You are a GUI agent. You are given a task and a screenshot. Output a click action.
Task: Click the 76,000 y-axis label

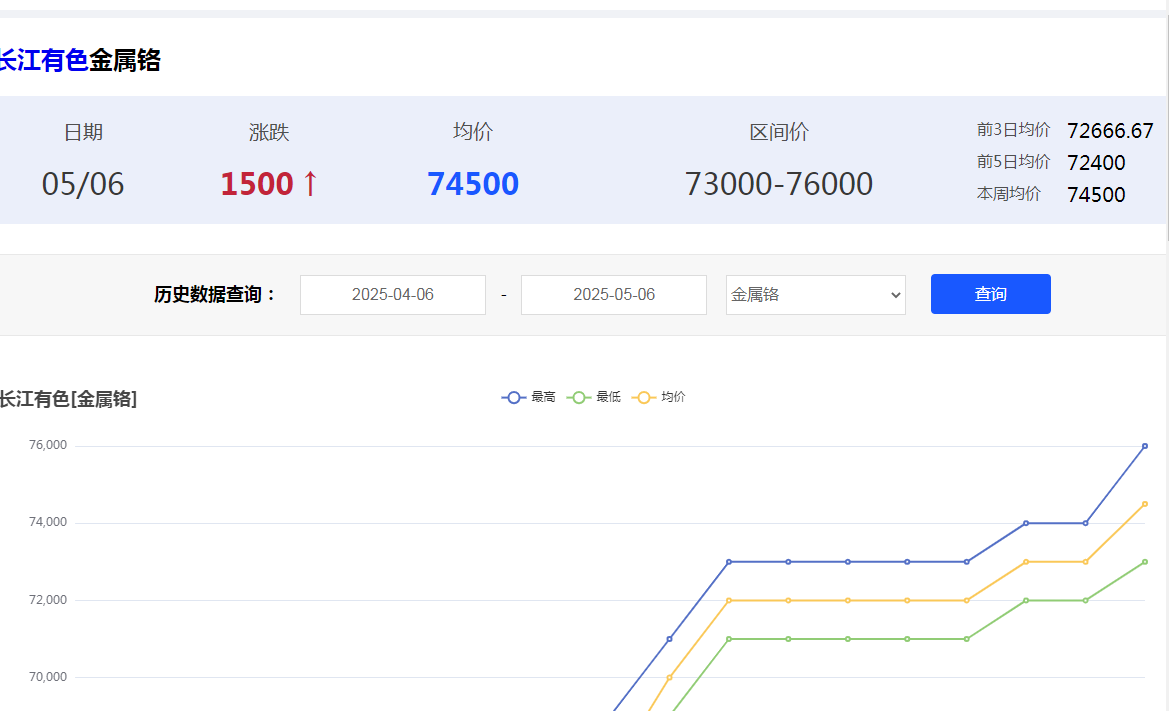48,445
